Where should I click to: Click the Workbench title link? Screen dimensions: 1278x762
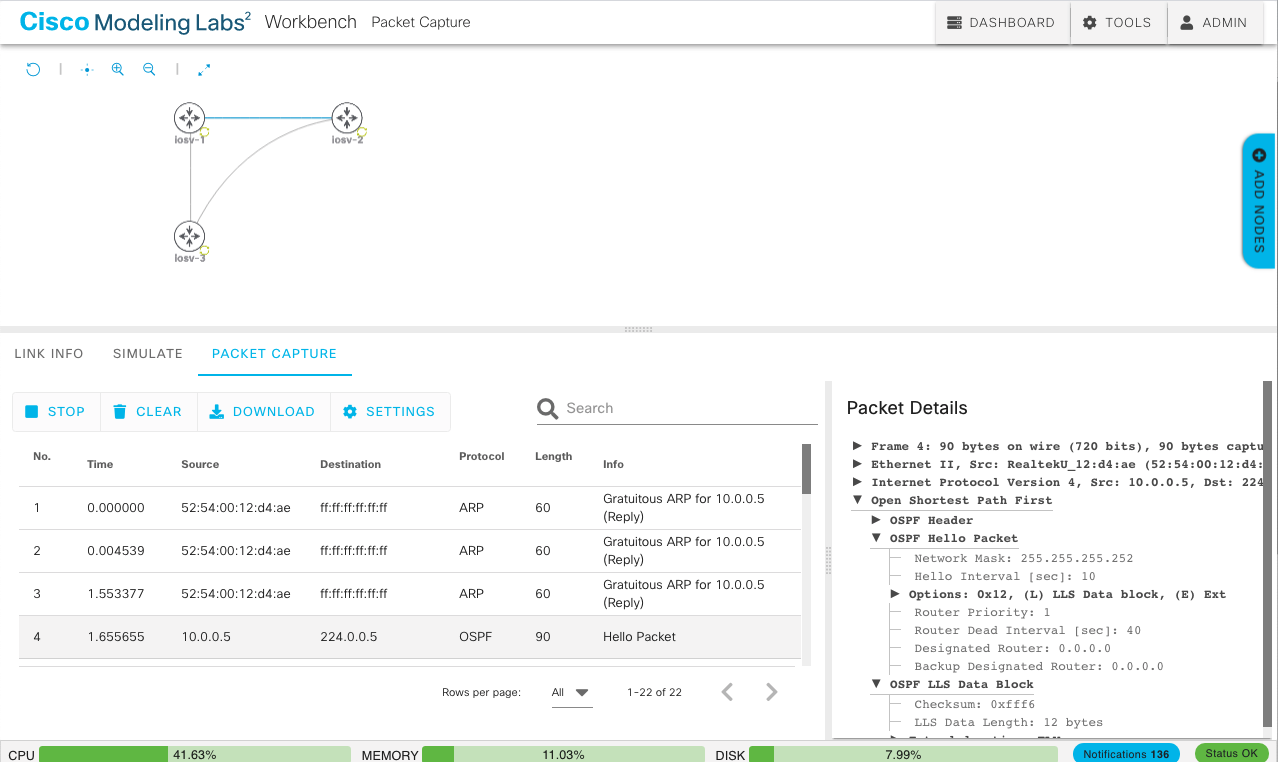(310, 22)
